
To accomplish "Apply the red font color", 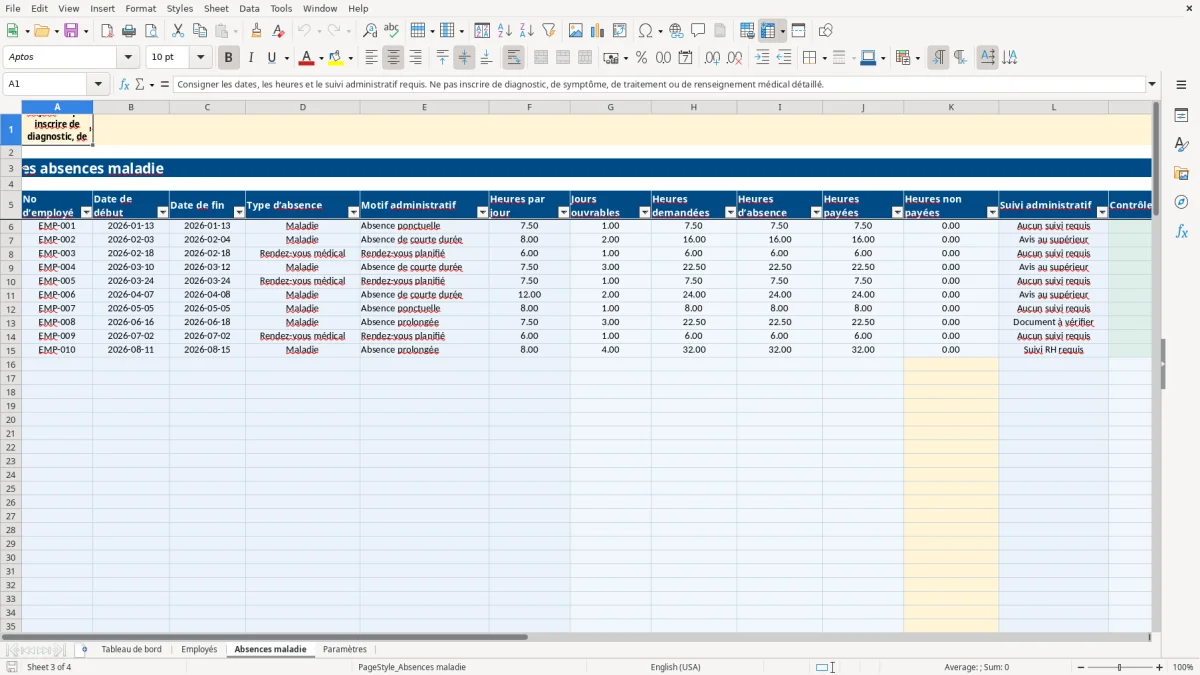I will tap(307, 57).
